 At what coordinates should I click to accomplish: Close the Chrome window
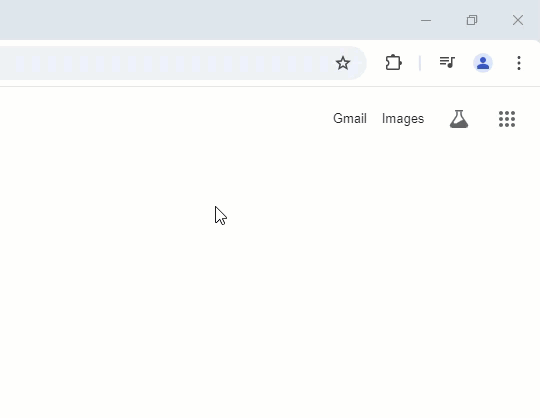[x=518, y=20]
